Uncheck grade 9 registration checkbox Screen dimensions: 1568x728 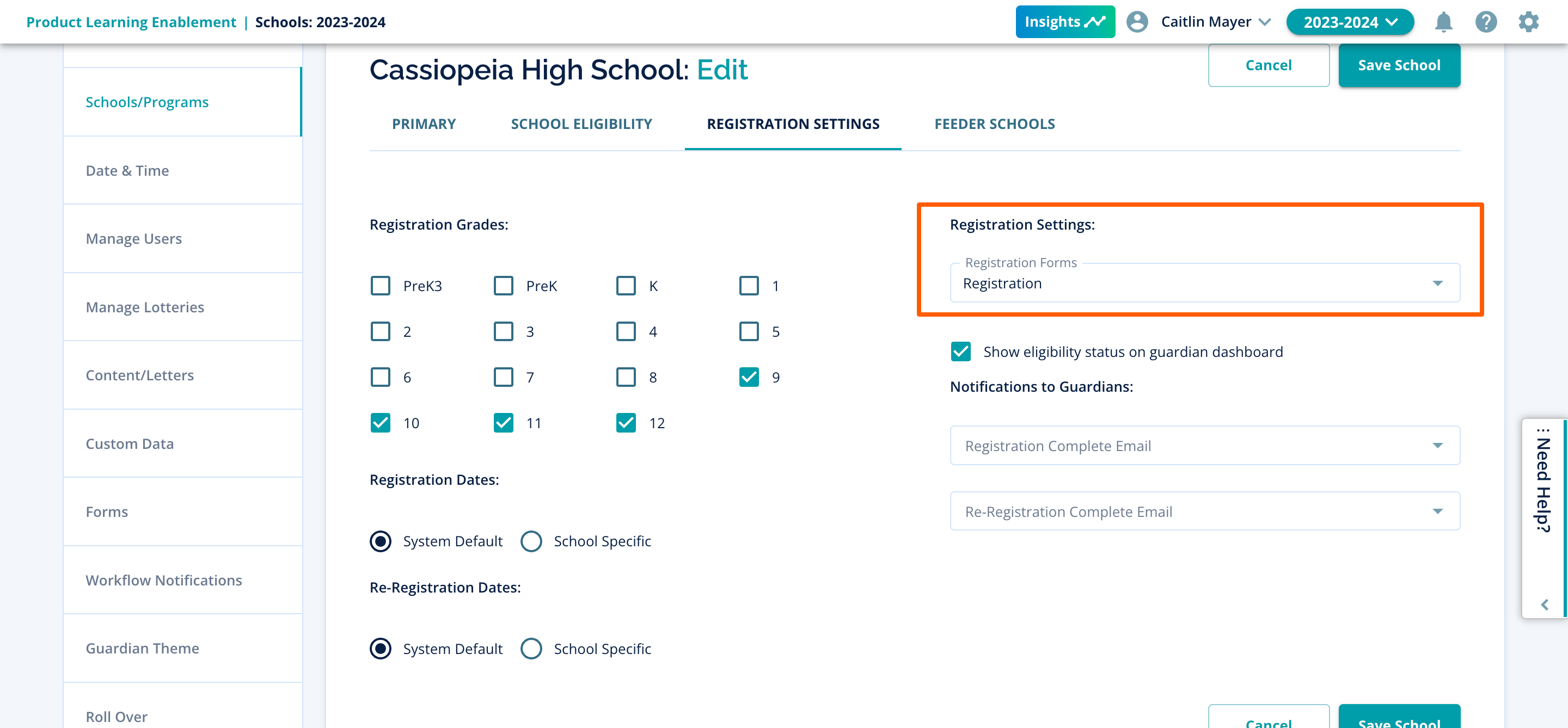coord(749,377)
